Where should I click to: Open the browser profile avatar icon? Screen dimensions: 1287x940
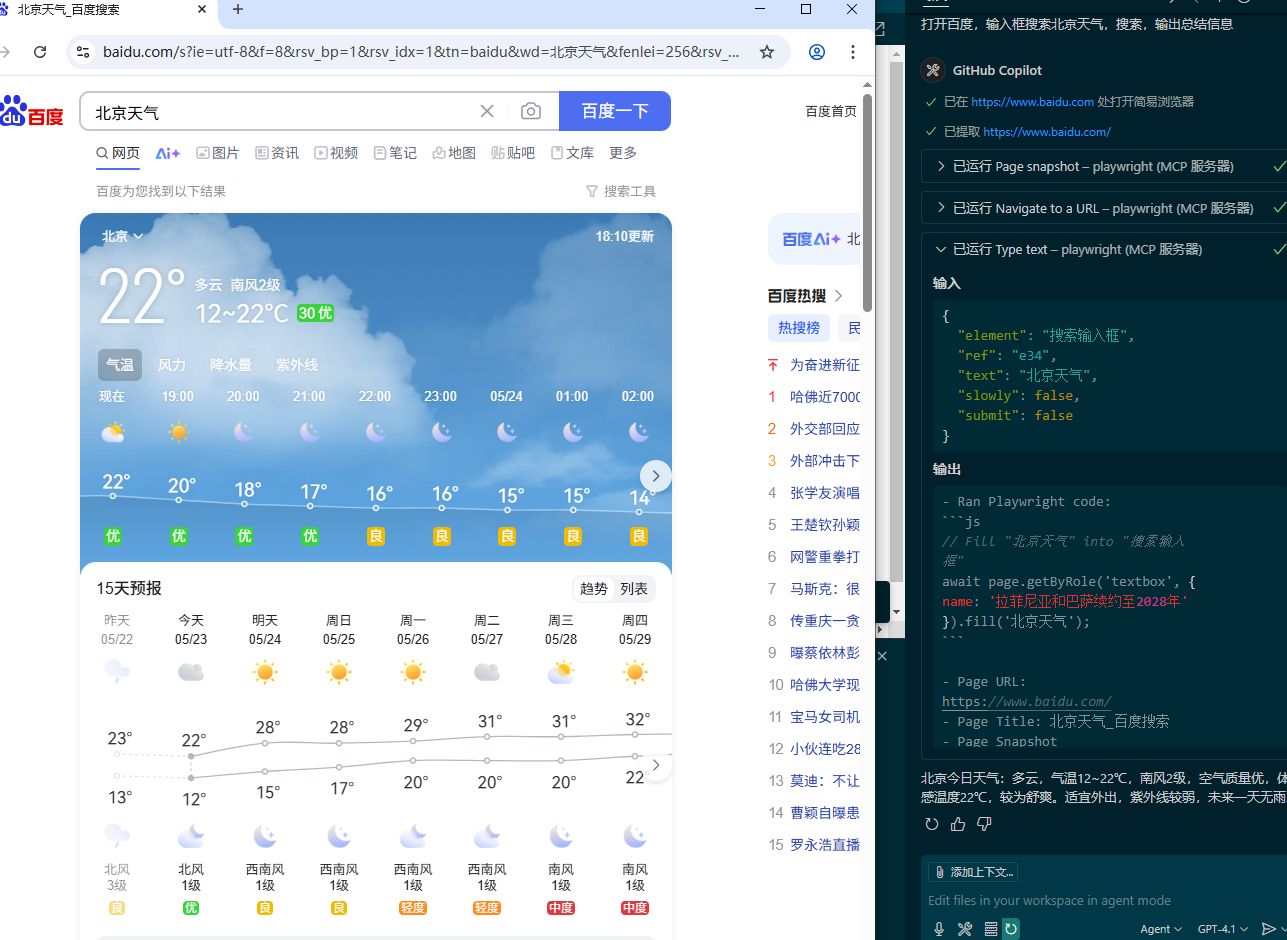pos(817,52)
